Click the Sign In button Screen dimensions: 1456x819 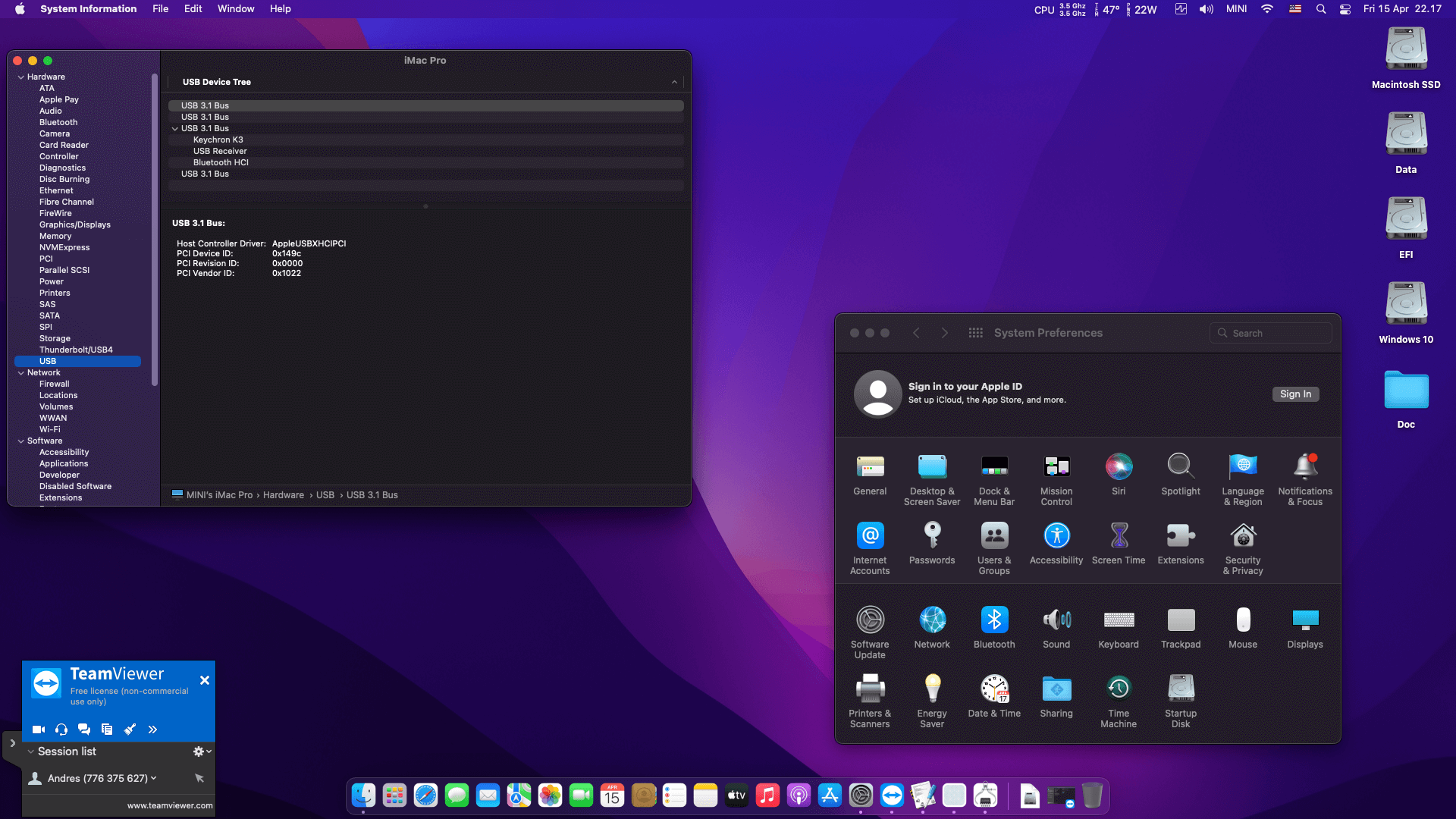coord(1294,394)
